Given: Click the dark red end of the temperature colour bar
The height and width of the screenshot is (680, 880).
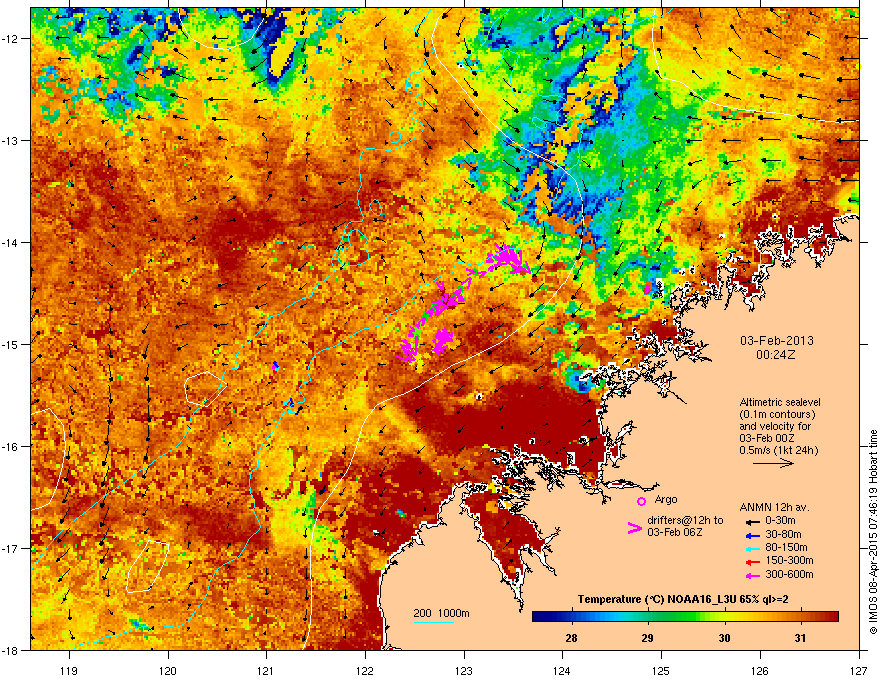Looking at the screenshot, I should (x=832, y=617).
